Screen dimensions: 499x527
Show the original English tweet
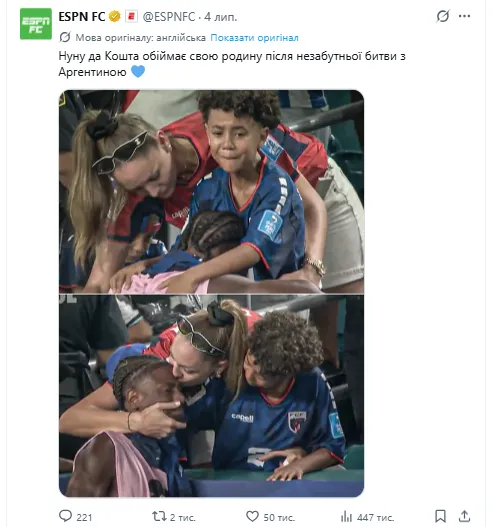(x=254, y=38)
